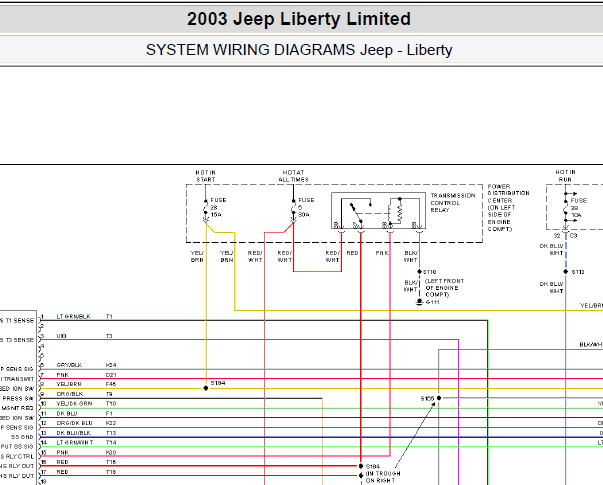Select the "S184" label near the yellow wire
This screenshot has width=603, height=485.
tap(218, 383)
